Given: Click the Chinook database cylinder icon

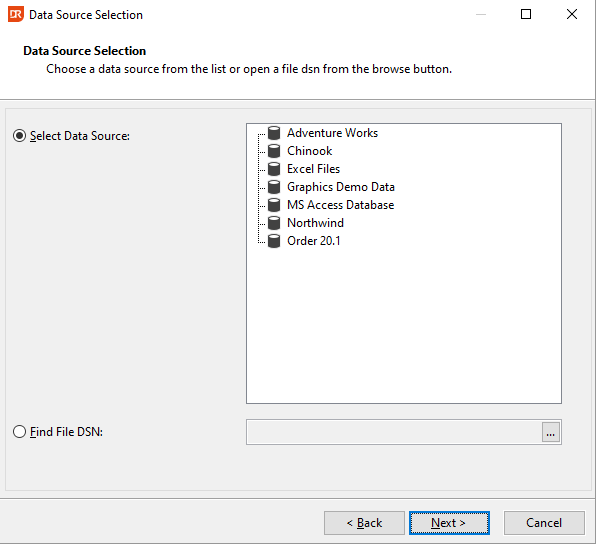Looking at the screenshot, I should point(274,151).
